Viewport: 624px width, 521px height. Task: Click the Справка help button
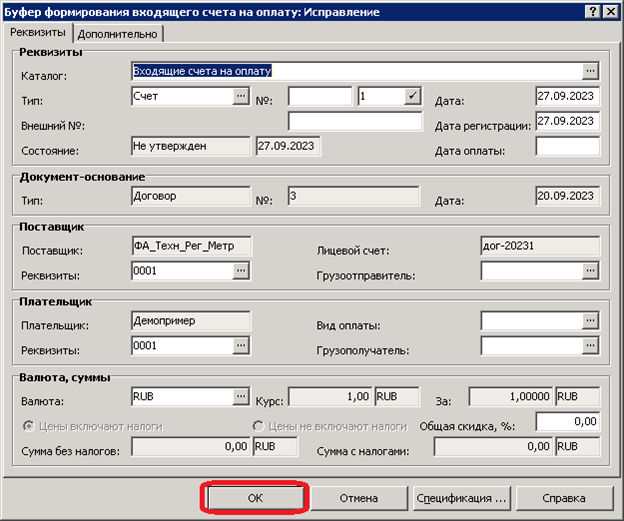[x=563, y=497]
